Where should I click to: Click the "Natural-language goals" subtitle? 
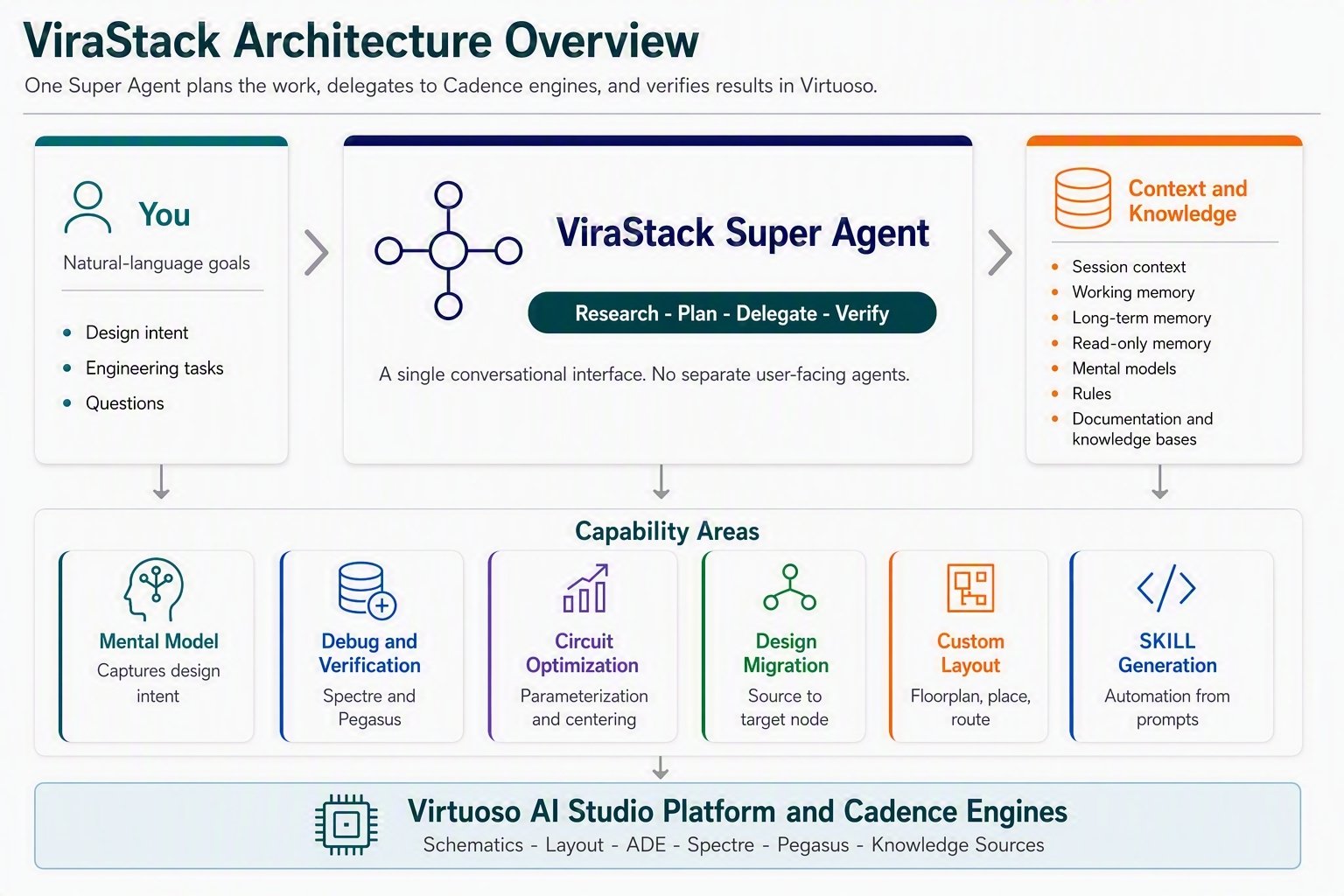coord(157,263)
